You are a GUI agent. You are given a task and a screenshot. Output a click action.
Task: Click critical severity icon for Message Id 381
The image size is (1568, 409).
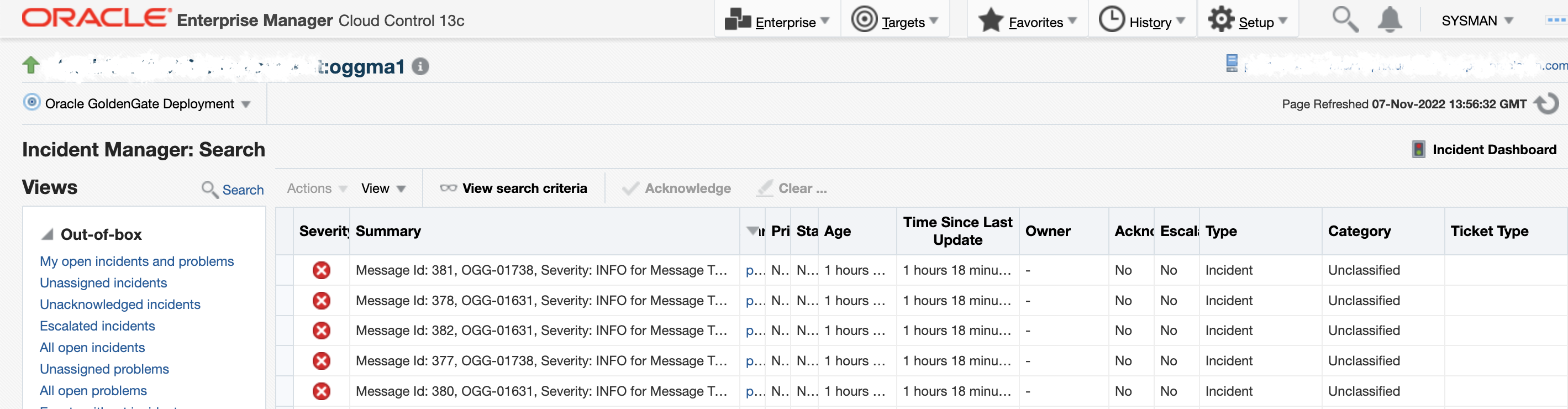(x=322, y=270)
